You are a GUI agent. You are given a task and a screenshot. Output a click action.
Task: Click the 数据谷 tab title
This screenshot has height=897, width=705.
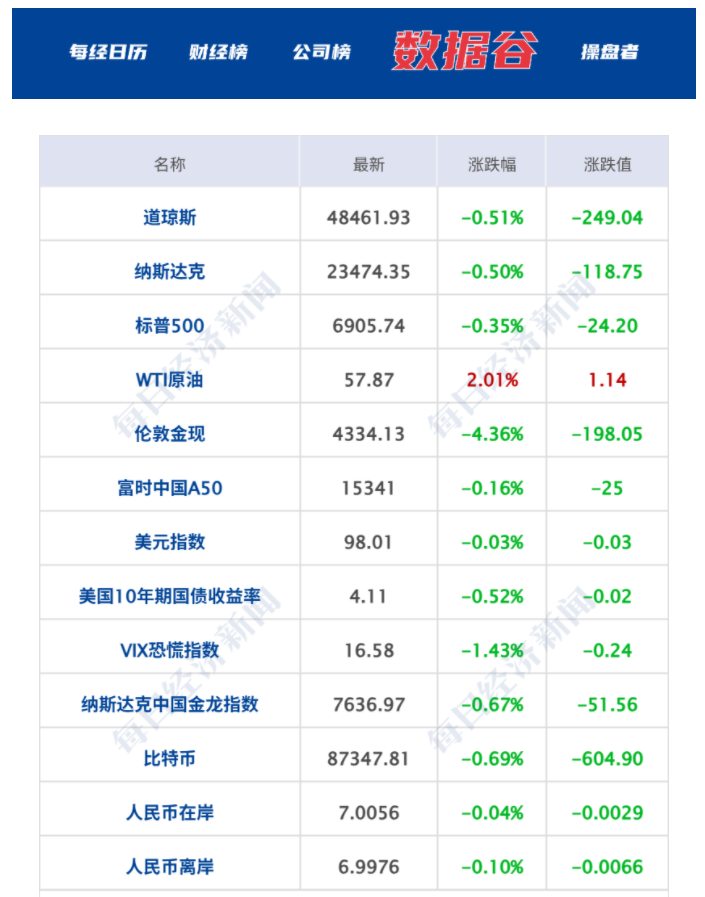click(x=464, y=51)
